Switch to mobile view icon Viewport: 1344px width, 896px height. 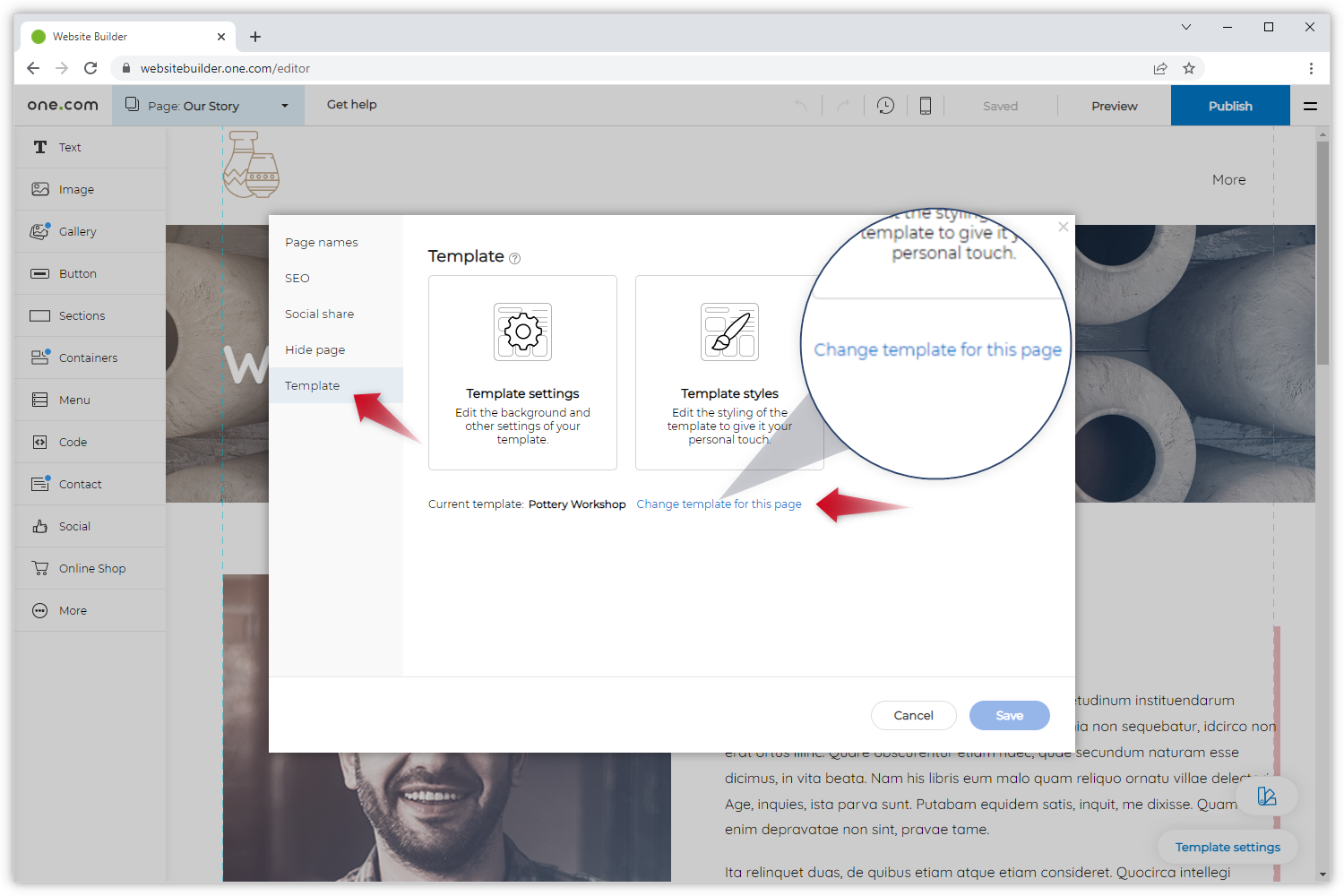pyautogui.click(x=925, y=106)
